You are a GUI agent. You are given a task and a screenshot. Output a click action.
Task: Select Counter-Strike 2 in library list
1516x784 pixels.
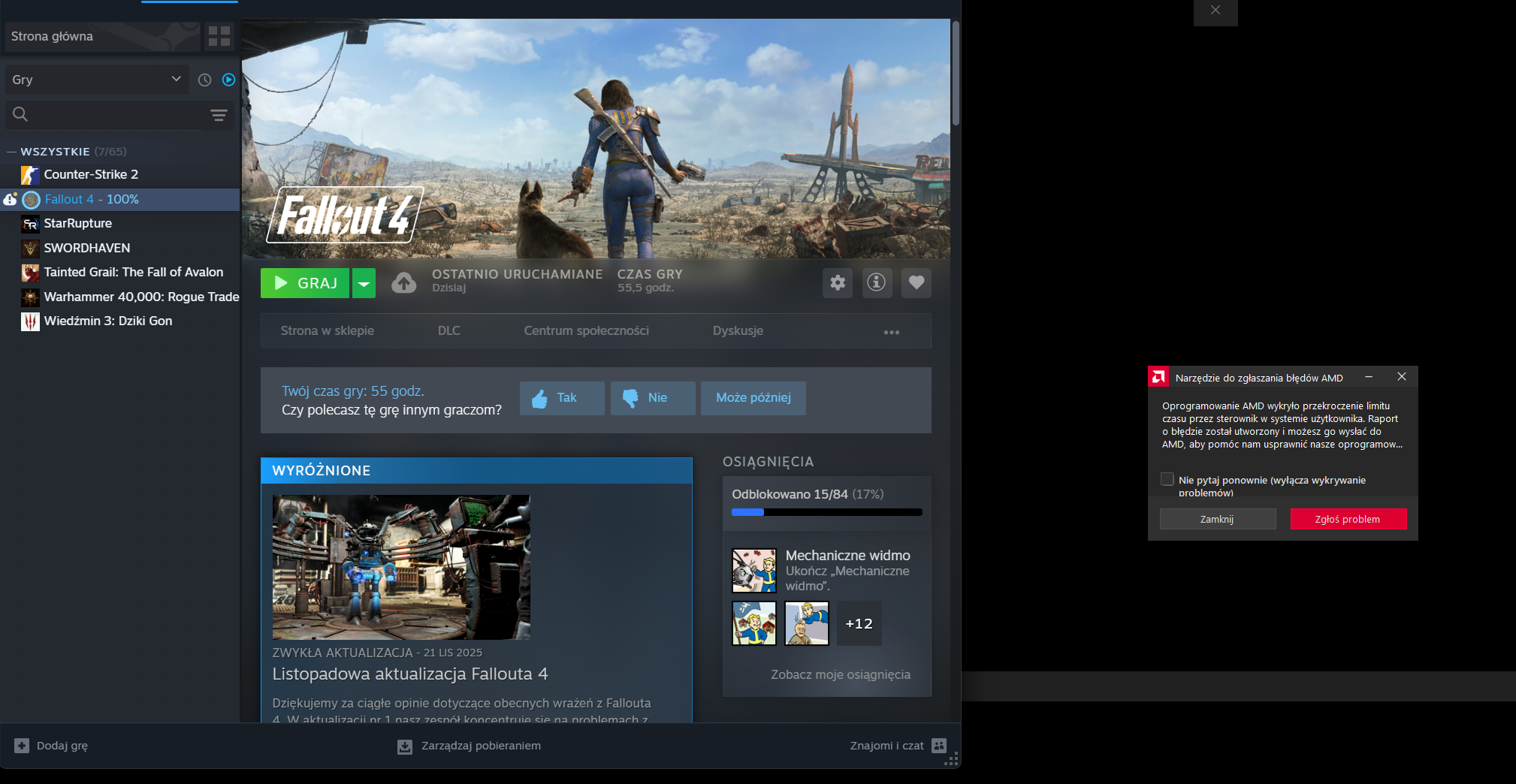[120, 175]
